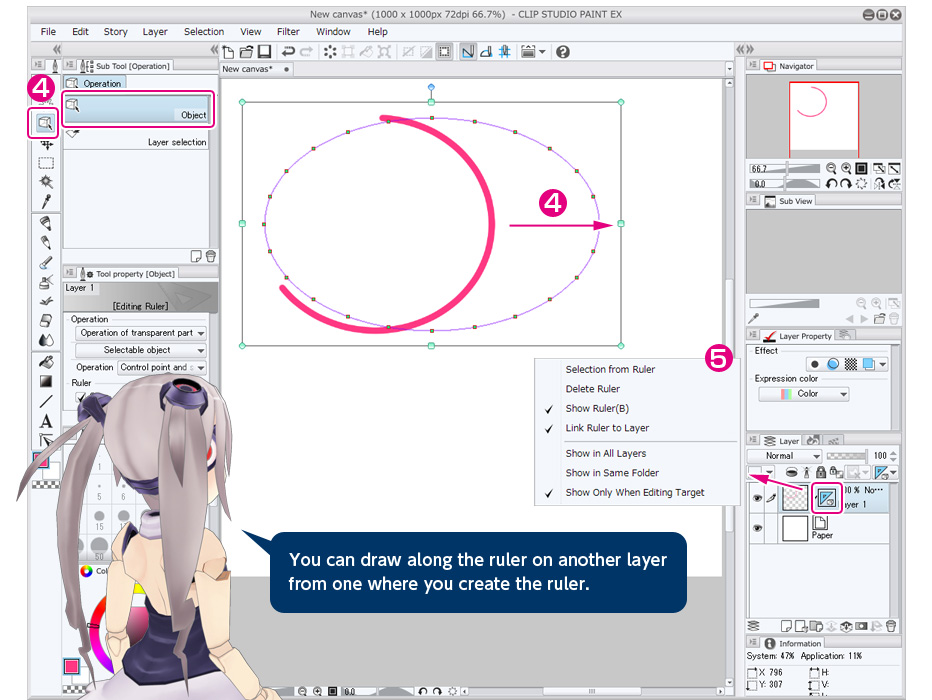Click the ruler icon on Layer 1
This screenshot has height=700, width=932.
tap(826, 497)
